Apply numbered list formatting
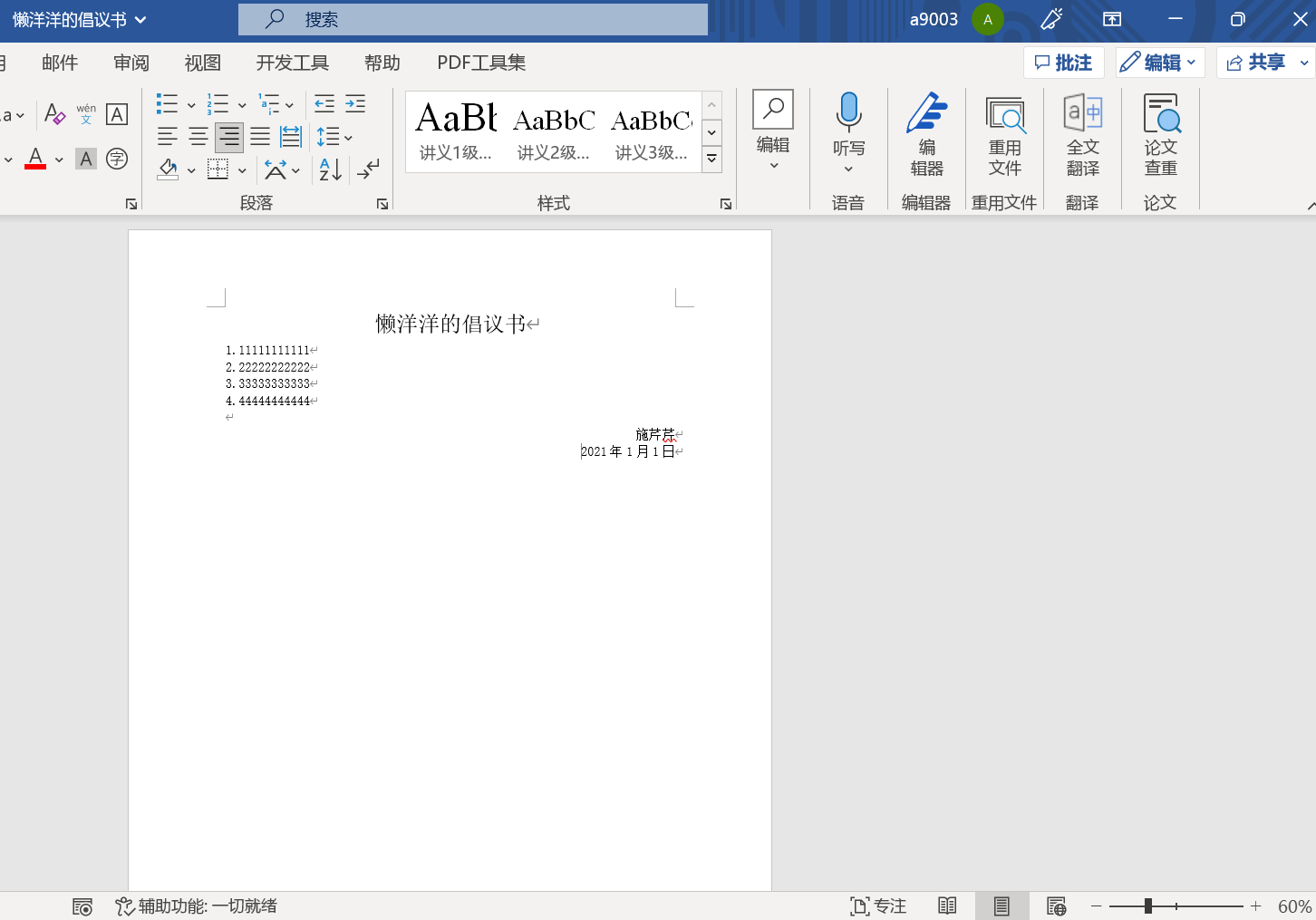The height and width of the screenshot is (920, 1316). click(x=218, y=103)
